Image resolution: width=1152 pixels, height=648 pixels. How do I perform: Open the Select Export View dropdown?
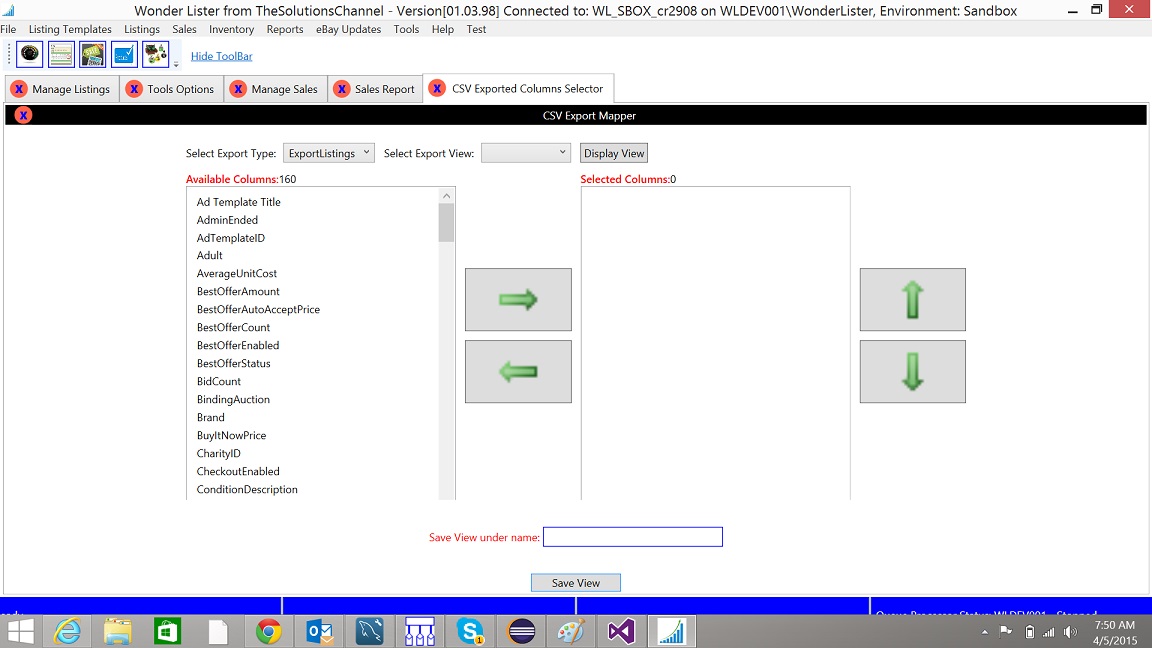pyautogui.click(x=525, y=153)
